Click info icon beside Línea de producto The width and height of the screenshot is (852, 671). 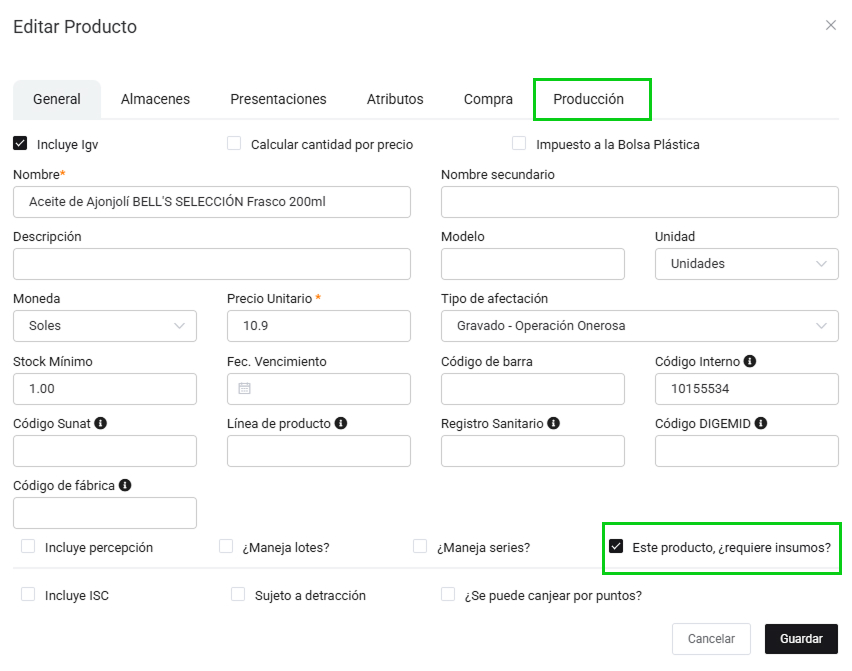tap(341, 424)
